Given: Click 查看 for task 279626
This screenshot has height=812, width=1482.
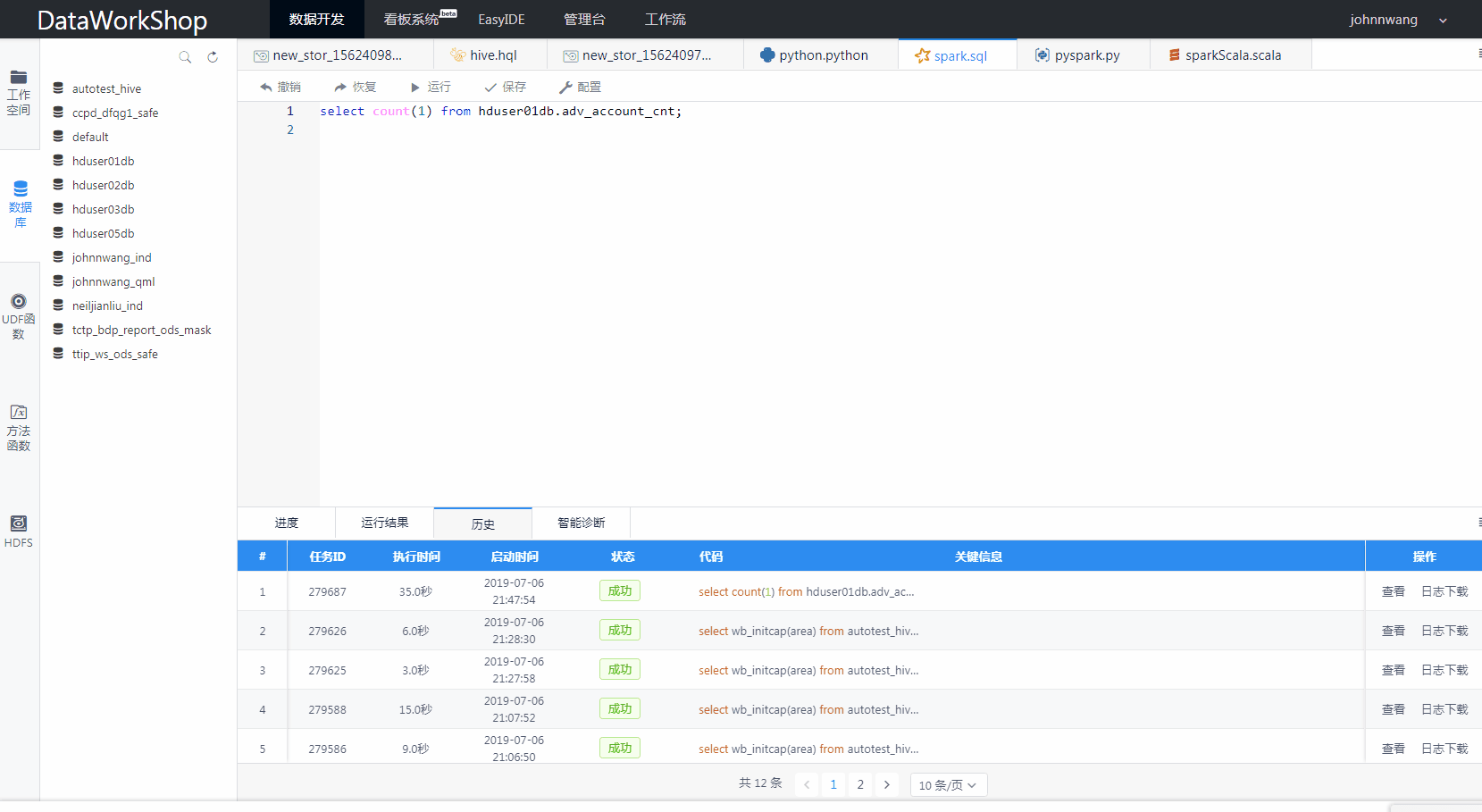Looking at the screenshot, I should 1394,631.
